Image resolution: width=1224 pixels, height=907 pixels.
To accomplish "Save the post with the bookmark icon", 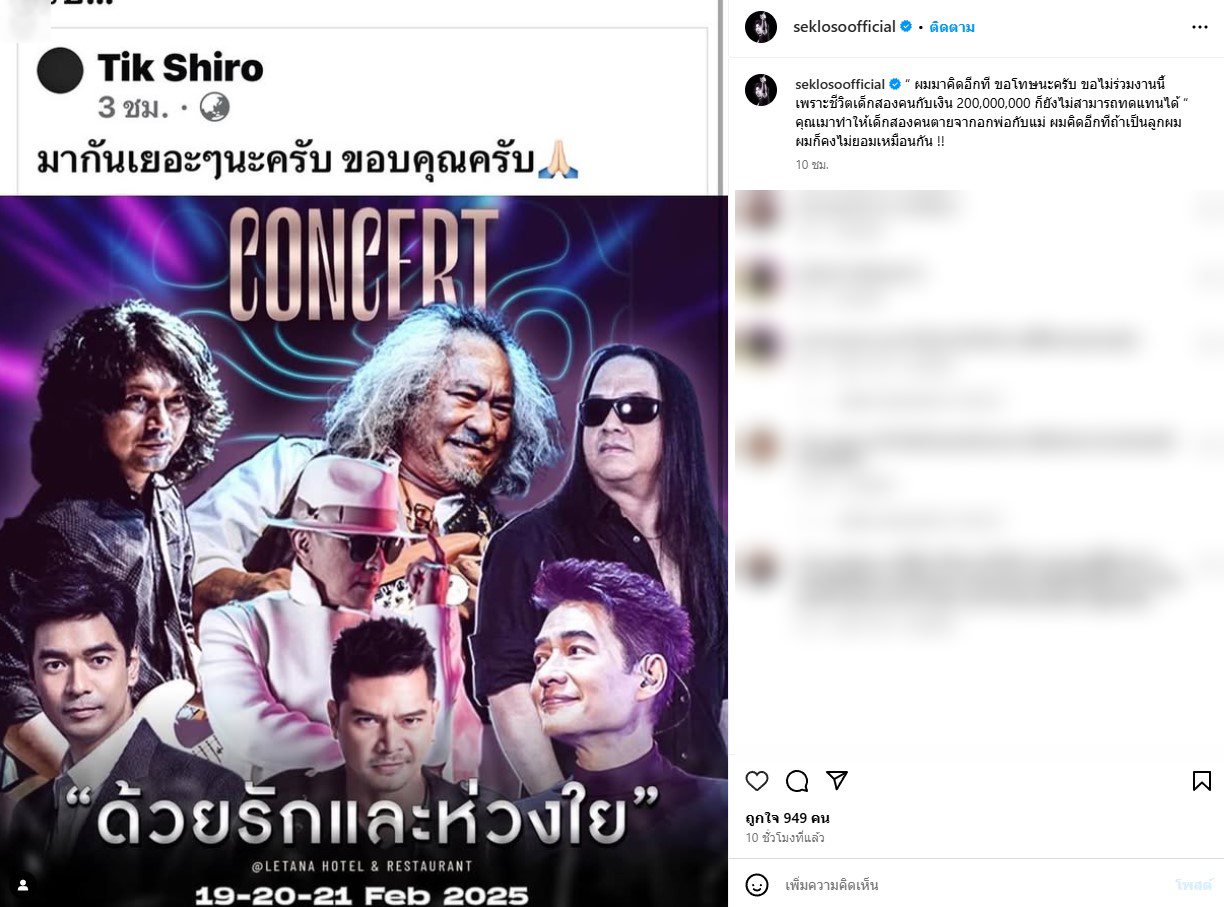I will point(1202,781).
